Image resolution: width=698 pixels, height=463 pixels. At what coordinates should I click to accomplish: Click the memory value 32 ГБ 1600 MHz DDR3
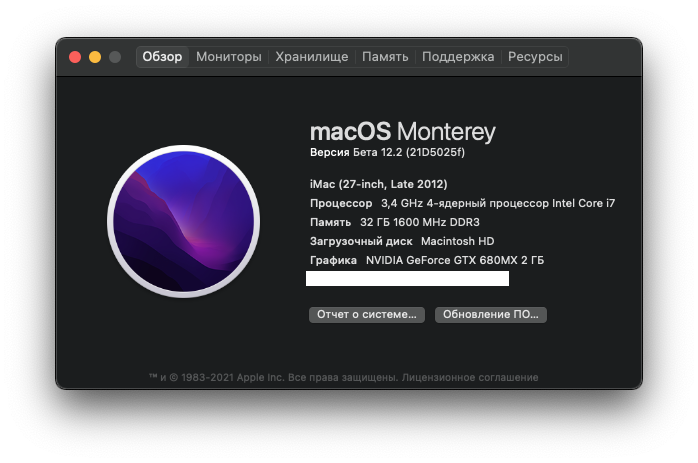[420, 222]
